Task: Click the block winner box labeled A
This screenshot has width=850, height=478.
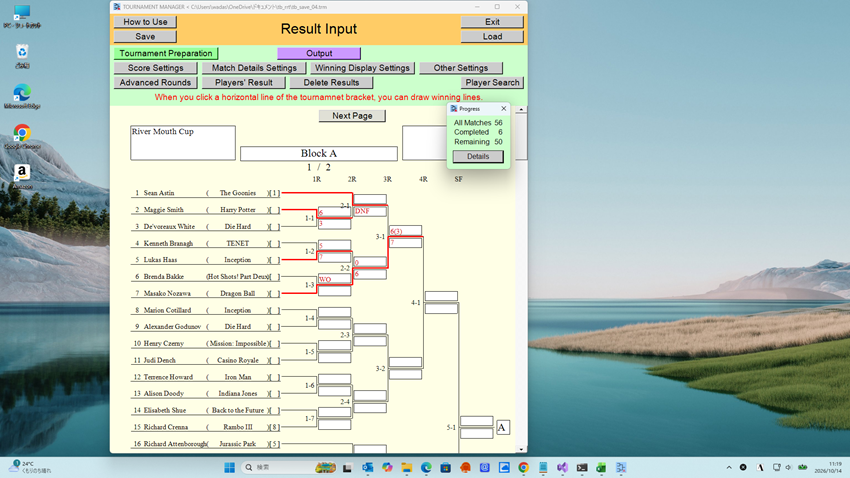Action: click(503, 428)
